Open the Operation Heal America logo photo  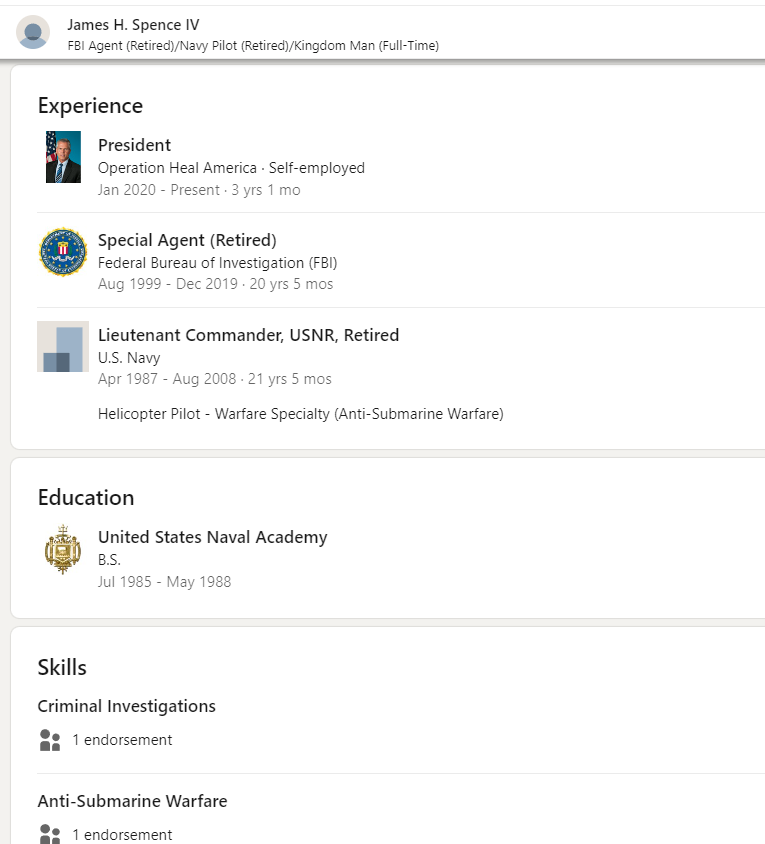point(63,157)
